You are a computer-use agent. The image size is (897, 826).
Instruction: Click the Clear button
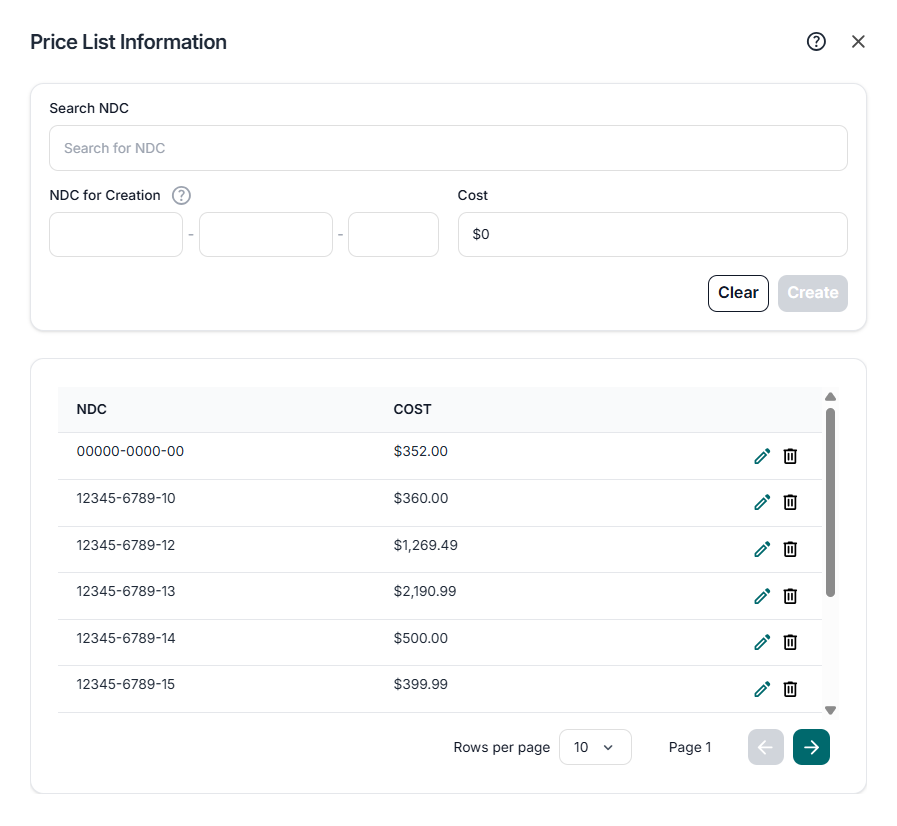tap(738, 293)
